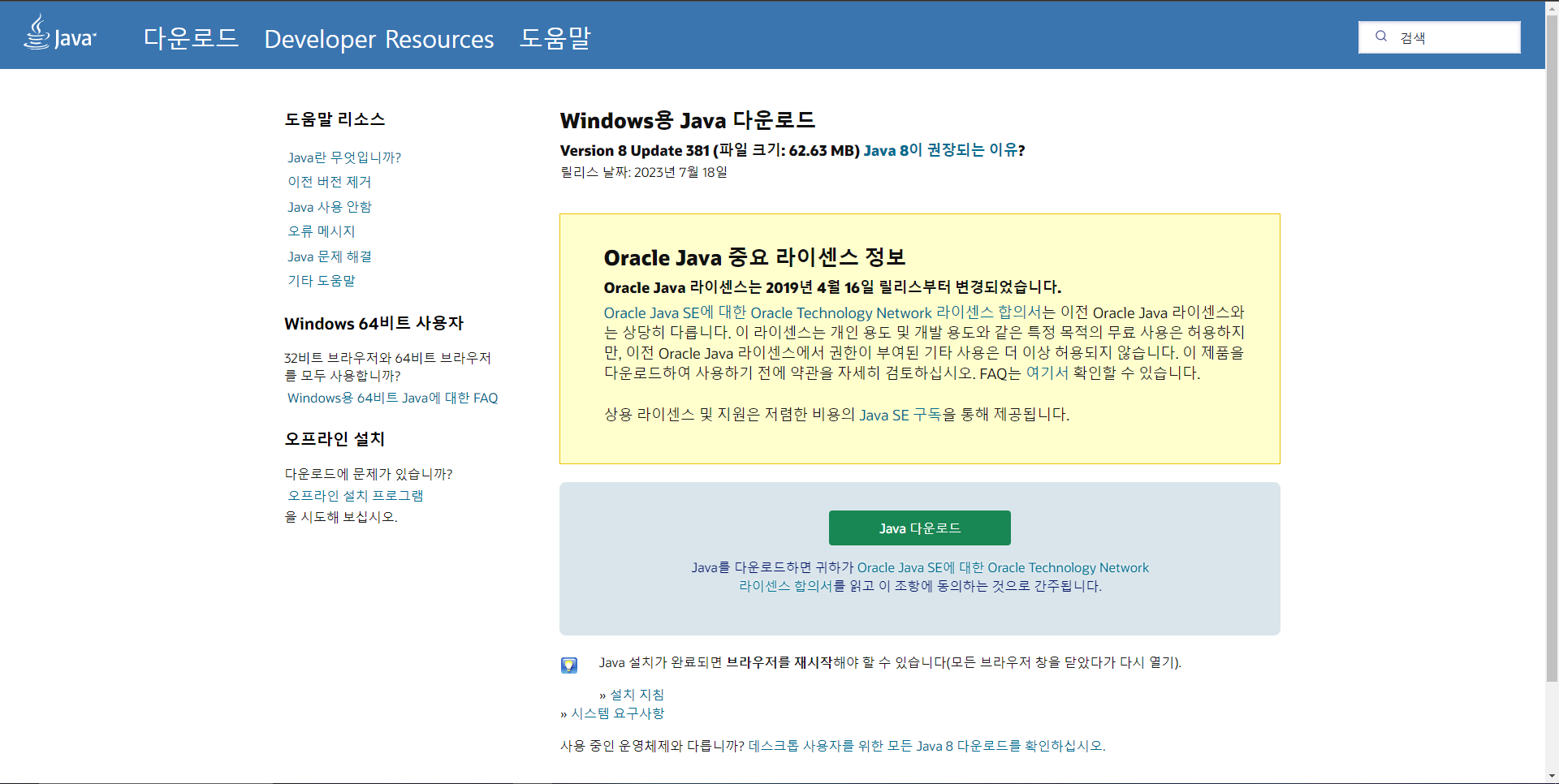Open the Java SE 구독 link

(900, 415)
